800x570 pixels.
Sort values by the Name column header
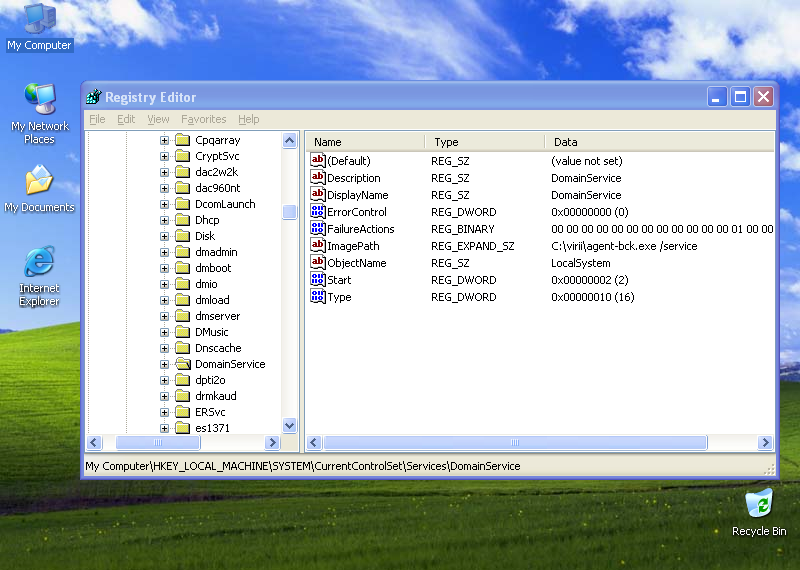tap(365, 142)
